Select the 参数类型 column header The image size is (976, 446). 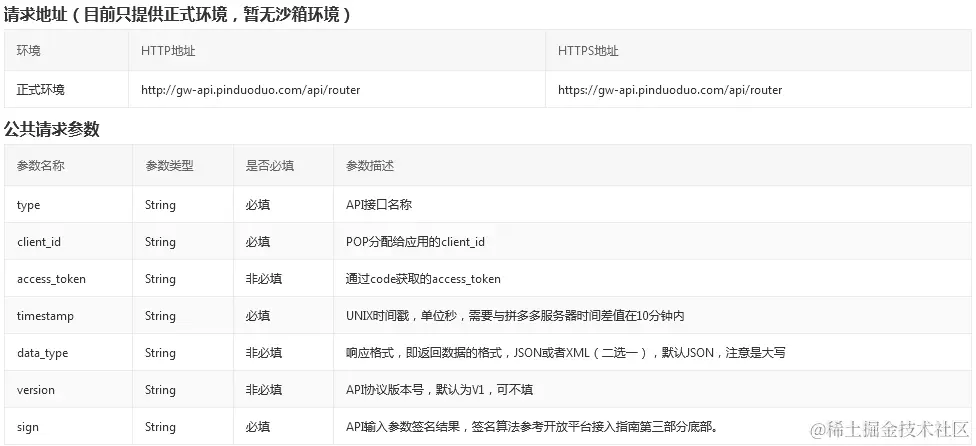pos(169,166)
